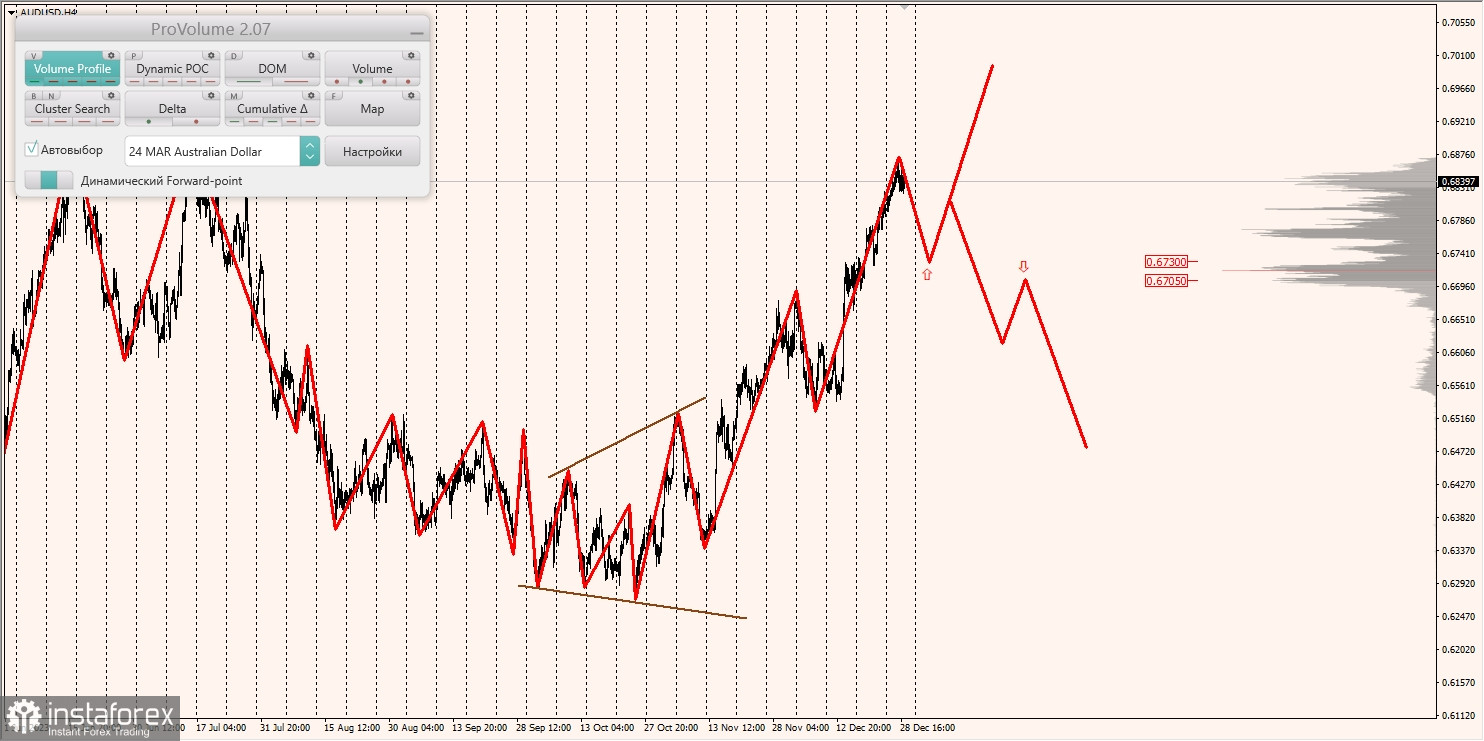
Task: Open Dynamic POC gear settings
Action: 211,56
